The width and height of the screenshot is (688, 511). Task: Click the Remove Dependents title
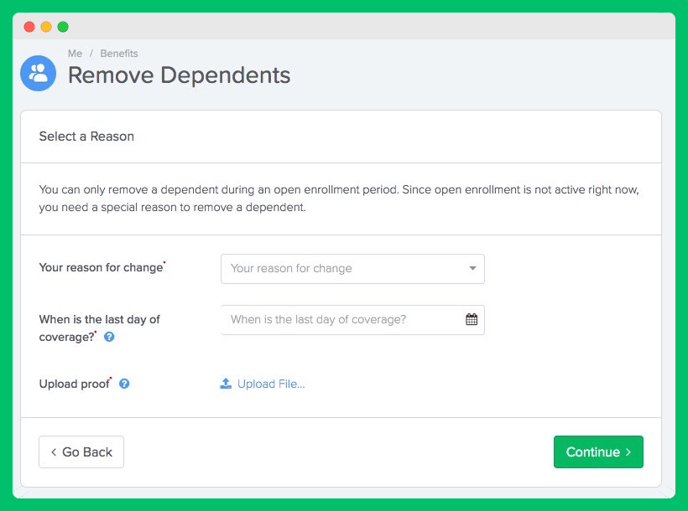click(x=179, y=75)
